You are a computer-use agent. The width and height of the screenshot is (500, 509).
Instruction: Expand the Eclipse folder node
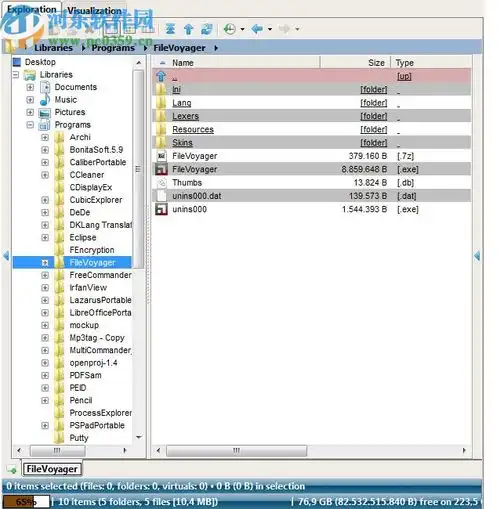tap(45, 238)
